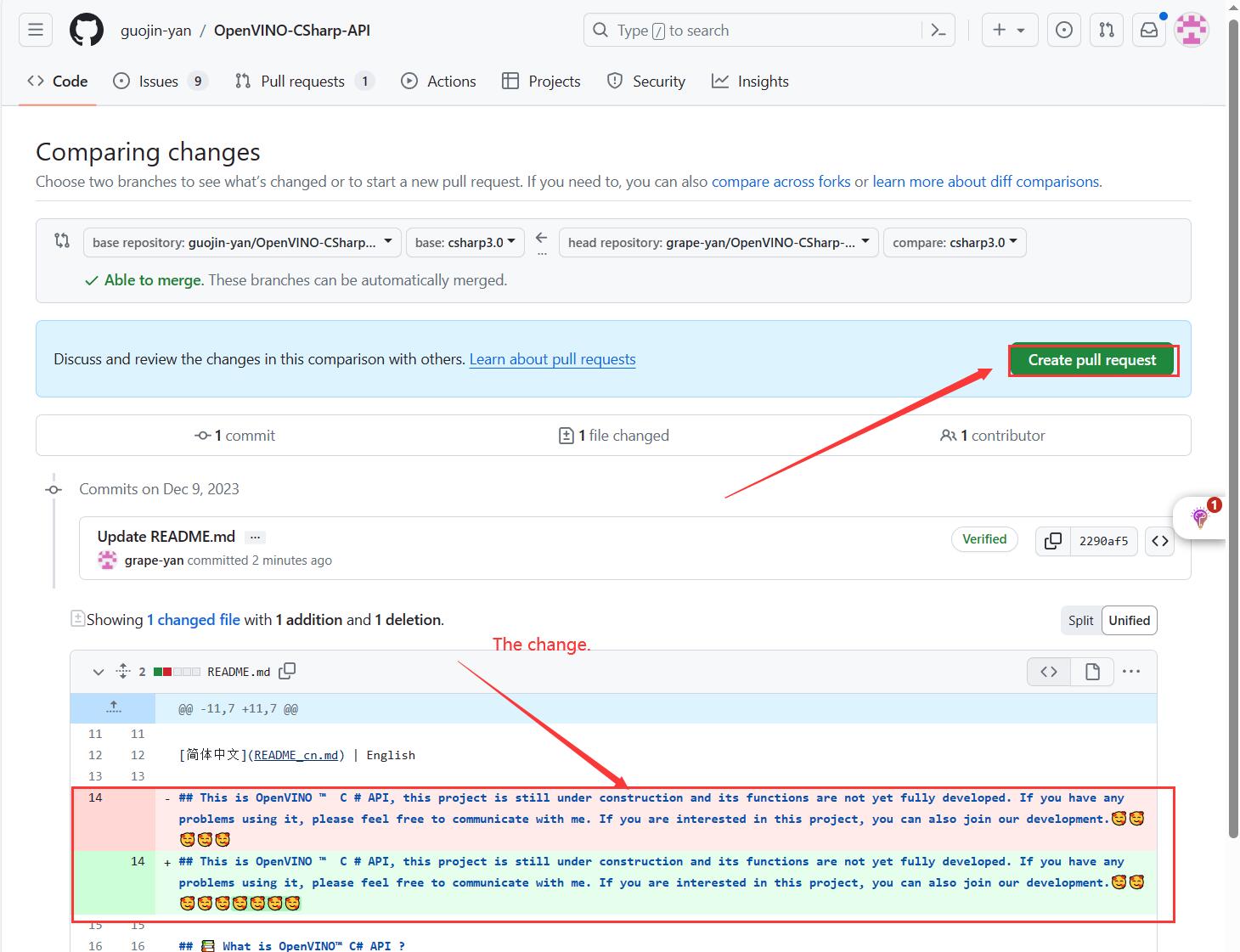Viewport: 1240px width, 952px height.
Task: Open the user avatar menu
Action: (1192, 31)
